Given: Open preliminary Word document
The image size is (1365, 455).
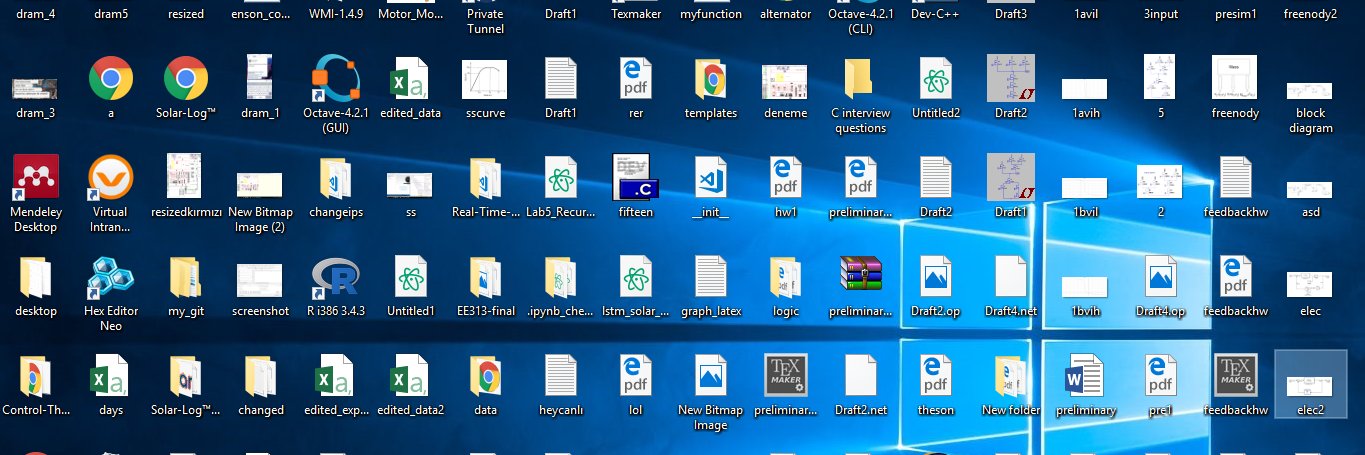Looking at the screenshot, I should (x=1086, y=377).
